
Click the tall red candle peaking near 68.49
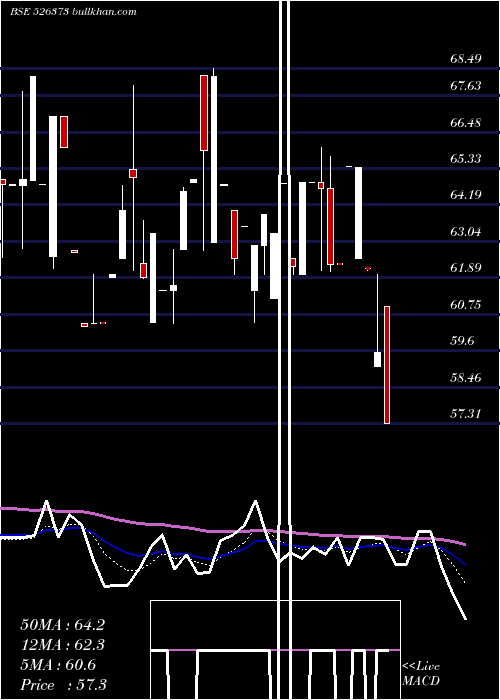tap(204, 113)
